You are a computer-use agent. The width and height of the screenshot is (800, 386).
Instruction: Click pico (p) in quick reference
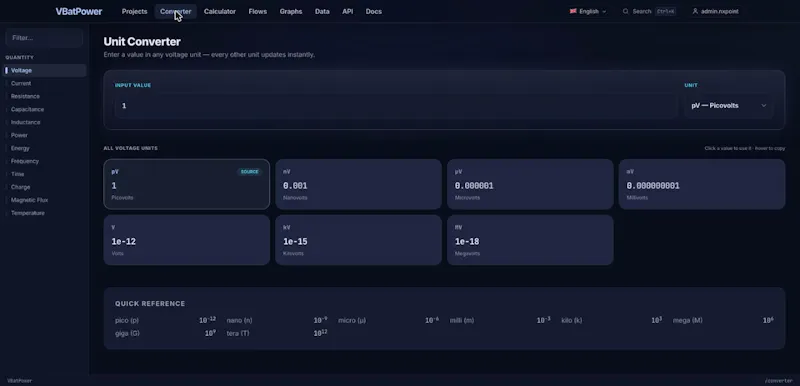coord(127,320)
